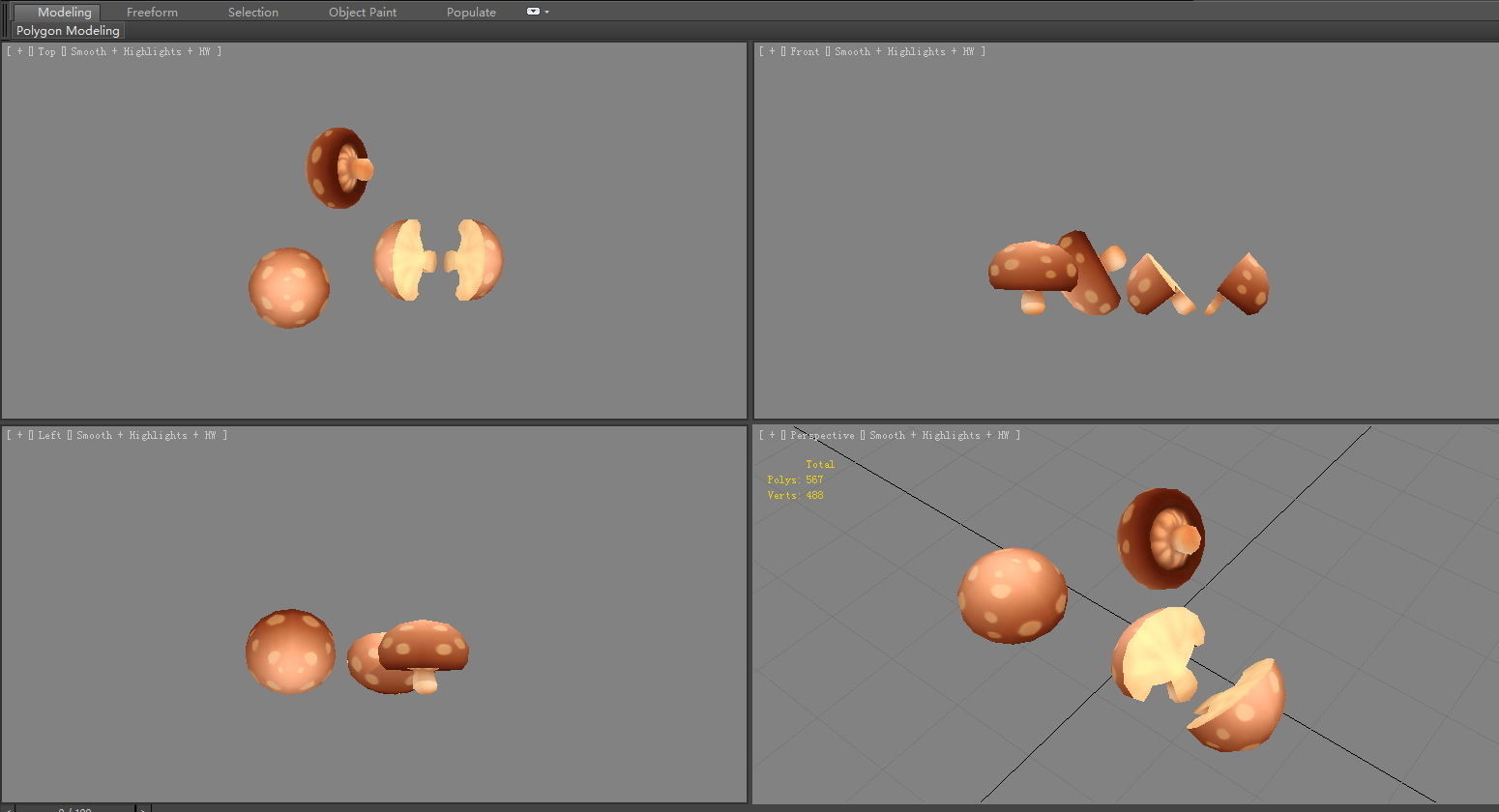Open the [+] menu of Left viewport
Screen dimensions: 1499x812
click(19, 435)
